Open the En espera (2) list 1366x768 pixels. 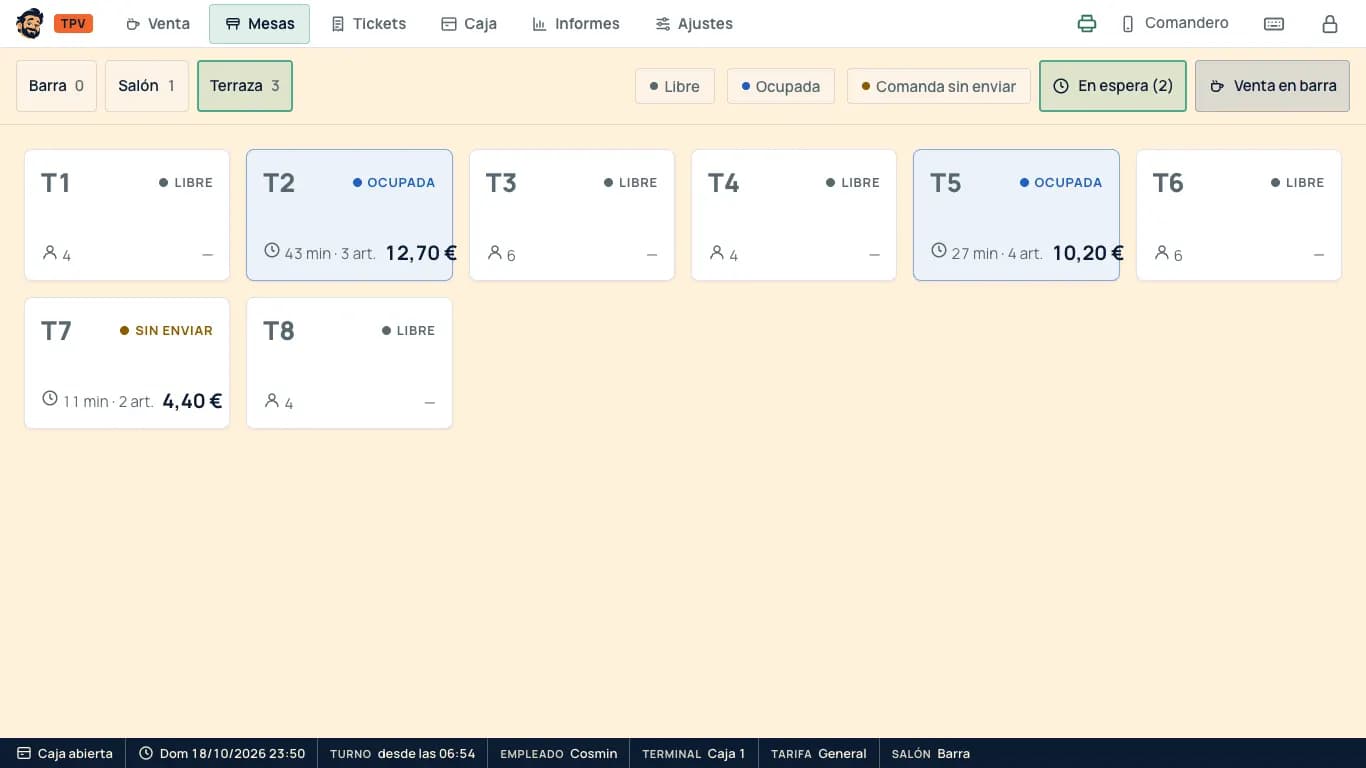pyautogui.click(x=1113, y=86)
